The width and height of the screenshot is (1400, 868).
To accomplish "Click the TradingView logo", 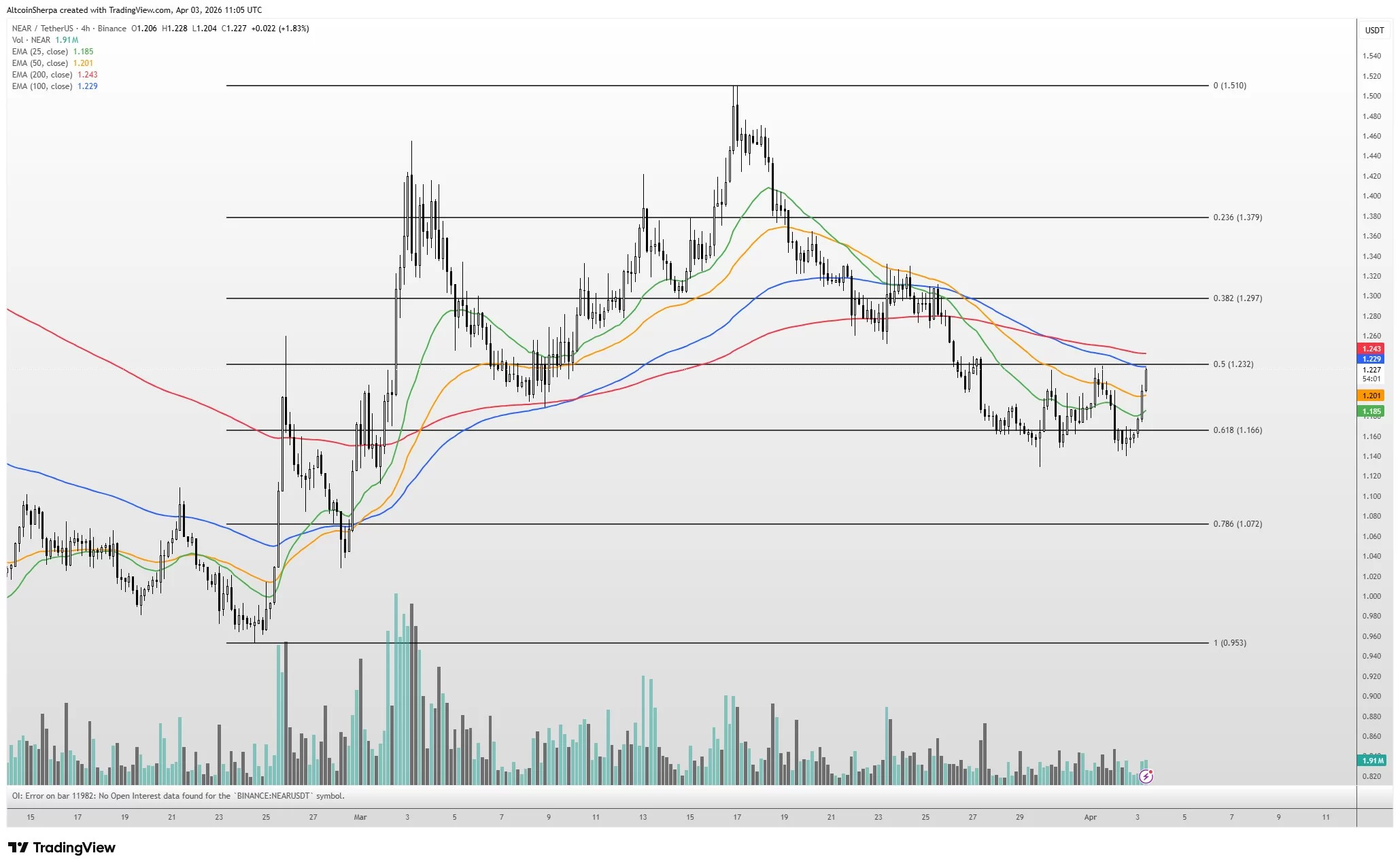I will (x=62, y=847).
